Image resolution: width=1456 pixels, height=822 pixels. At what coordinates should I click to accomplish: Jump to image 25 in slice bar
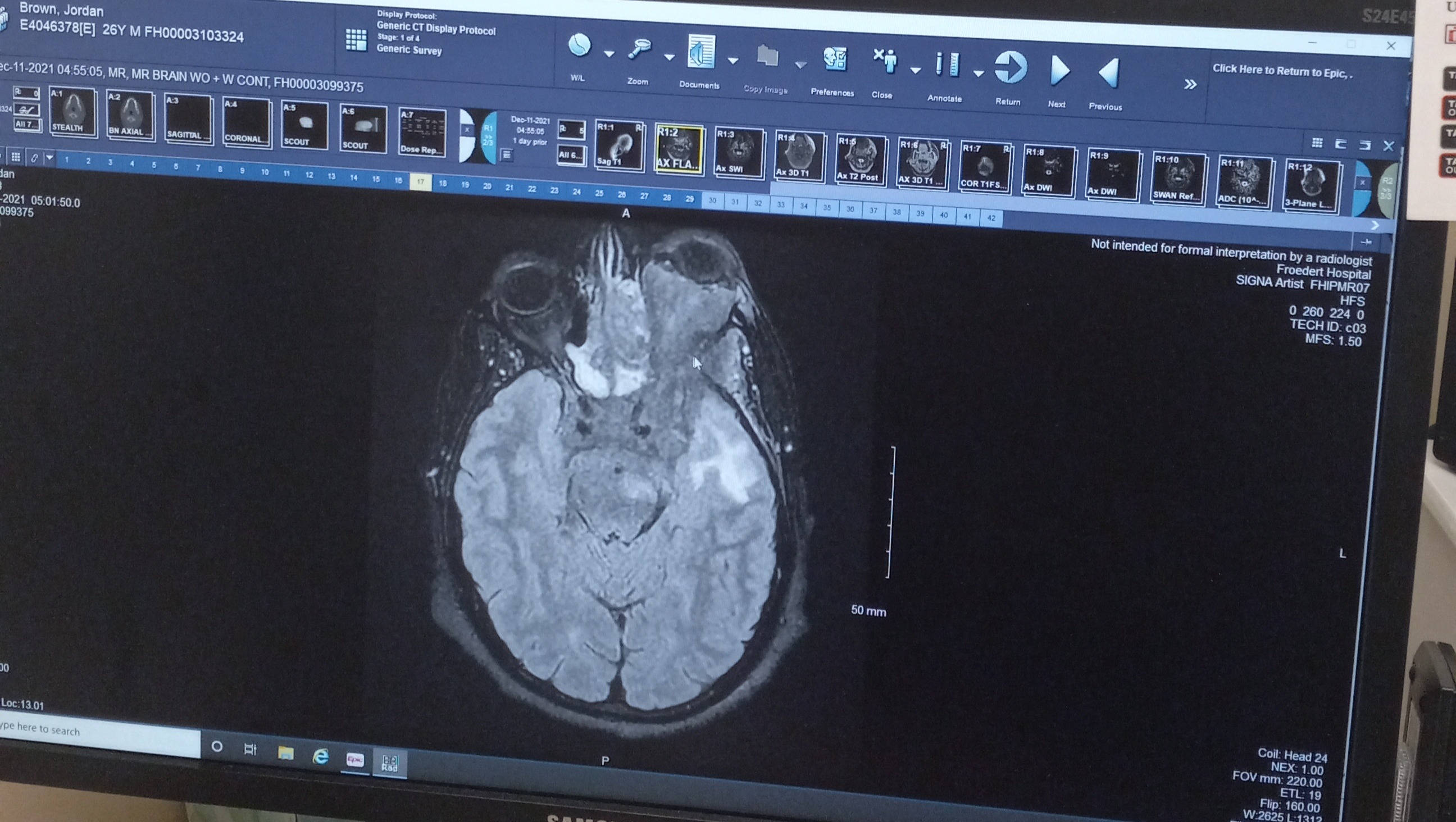599,193
